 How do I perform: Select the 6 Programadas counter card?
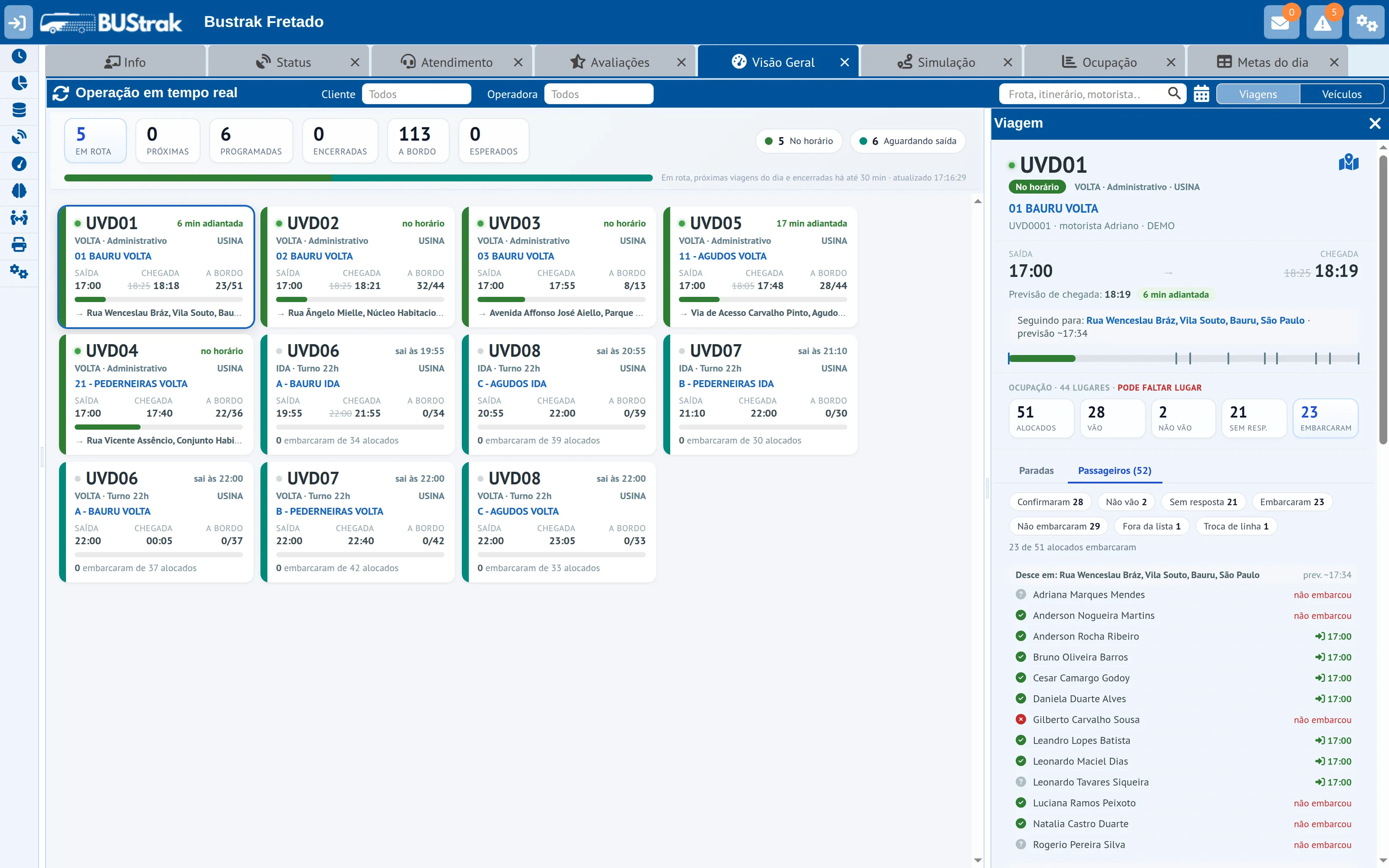[251, 141]
